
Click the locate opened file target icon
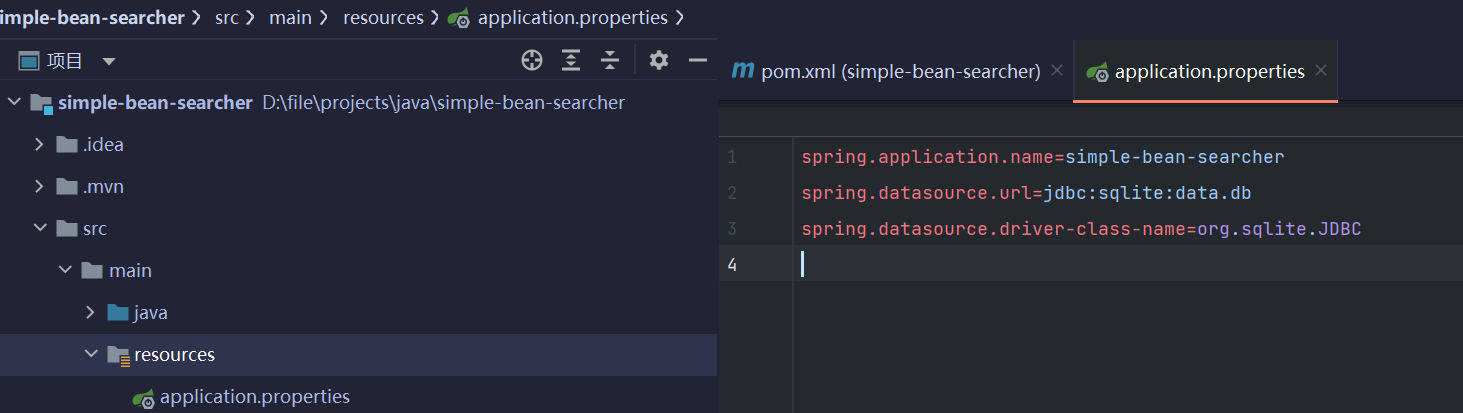[x=532, y=61]
